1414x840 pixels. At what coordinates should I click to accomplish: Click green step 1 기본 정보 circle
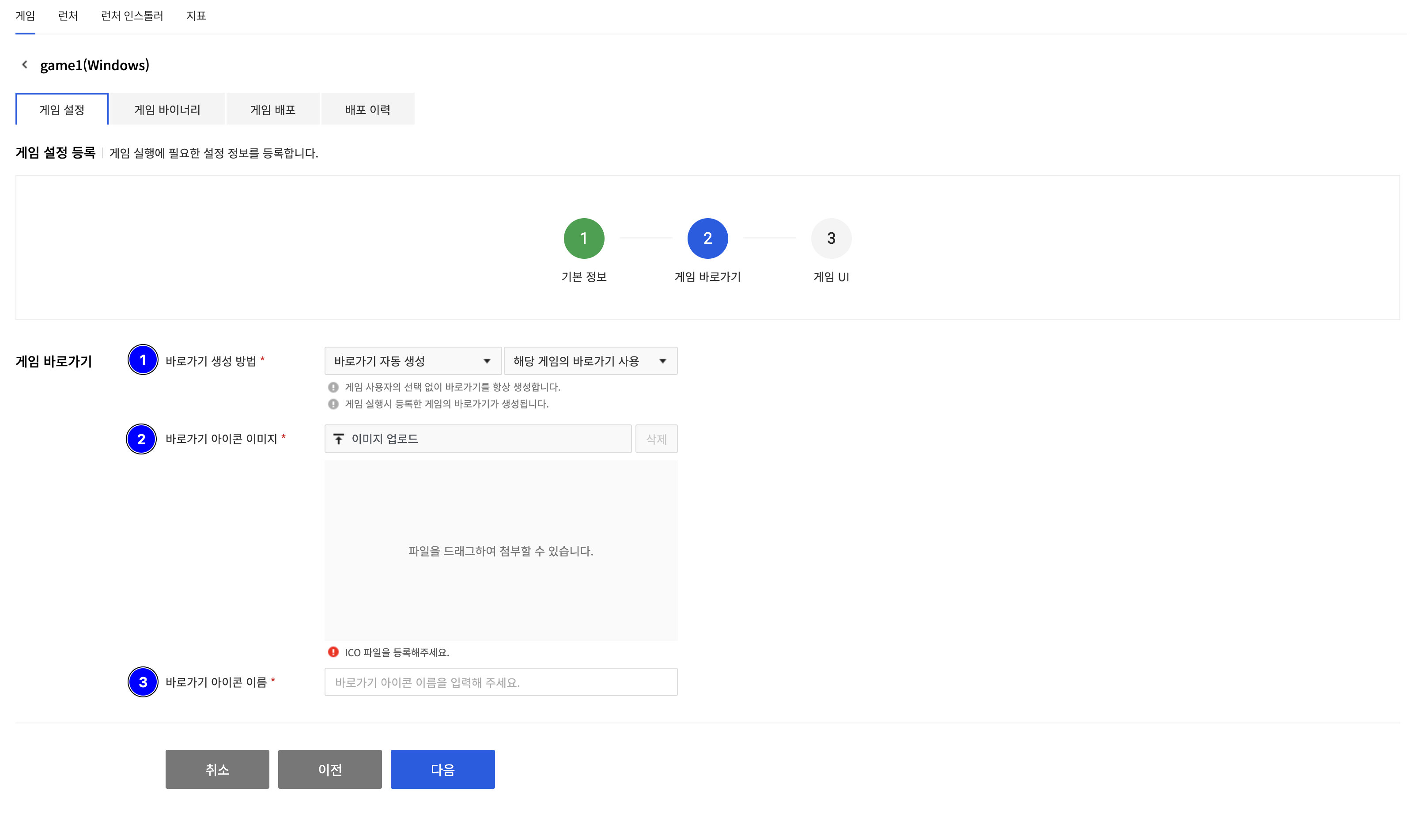point(583,238)
